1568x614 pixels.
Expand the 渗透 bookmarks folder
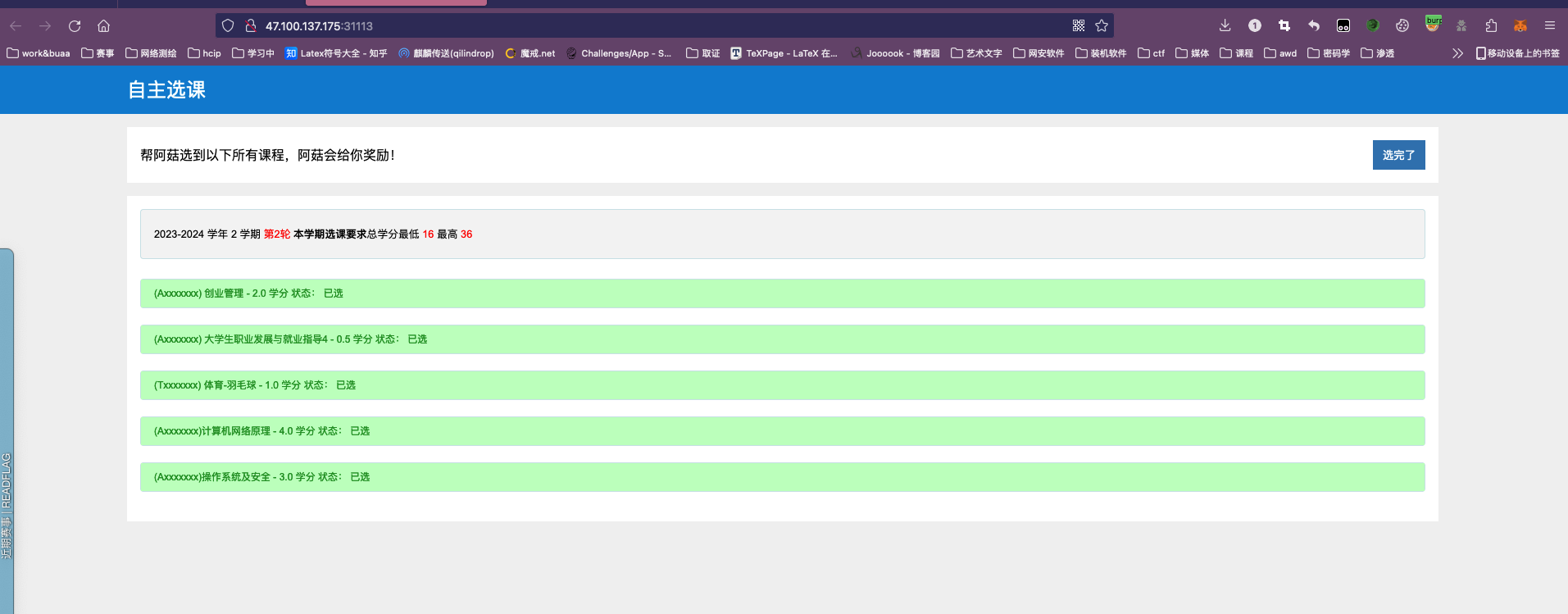click(x=1377, y=53)
